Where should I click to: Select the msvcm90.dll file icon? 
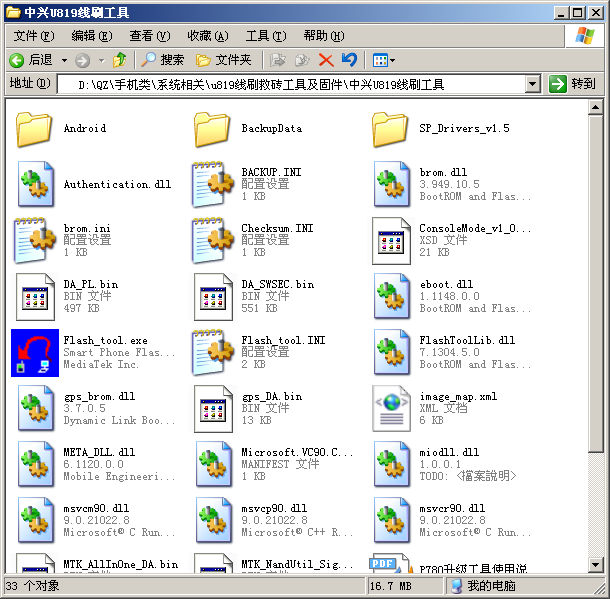pos(35,520)
